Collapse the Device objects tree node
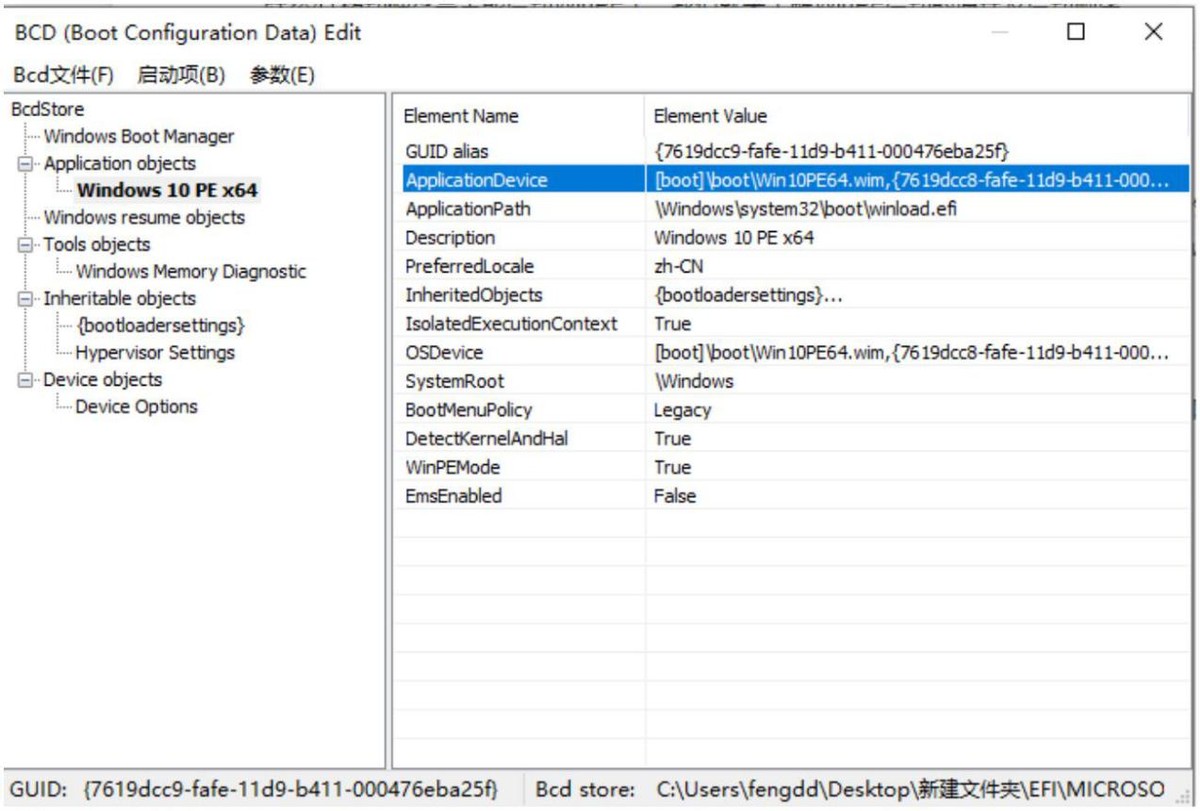 point(25,379)
